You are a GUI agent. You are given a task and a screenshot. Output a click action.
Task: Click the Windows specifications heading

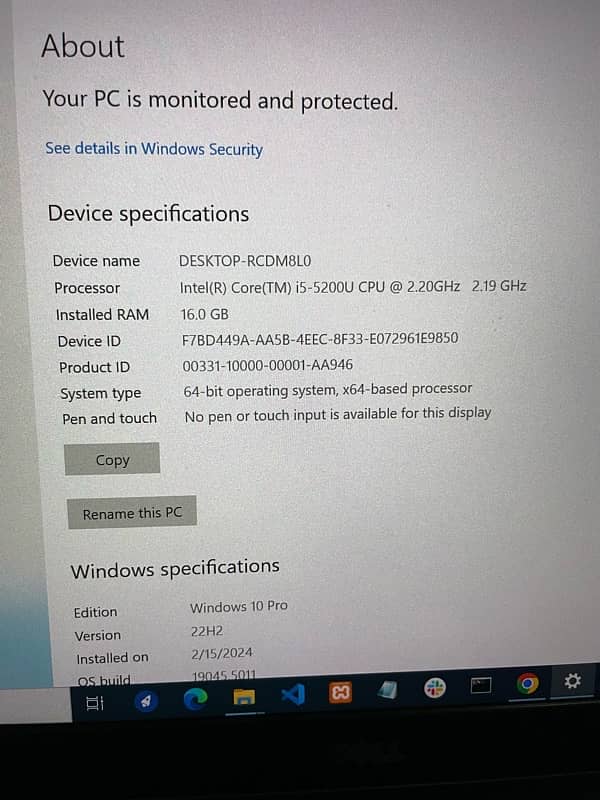coord(175,568)
